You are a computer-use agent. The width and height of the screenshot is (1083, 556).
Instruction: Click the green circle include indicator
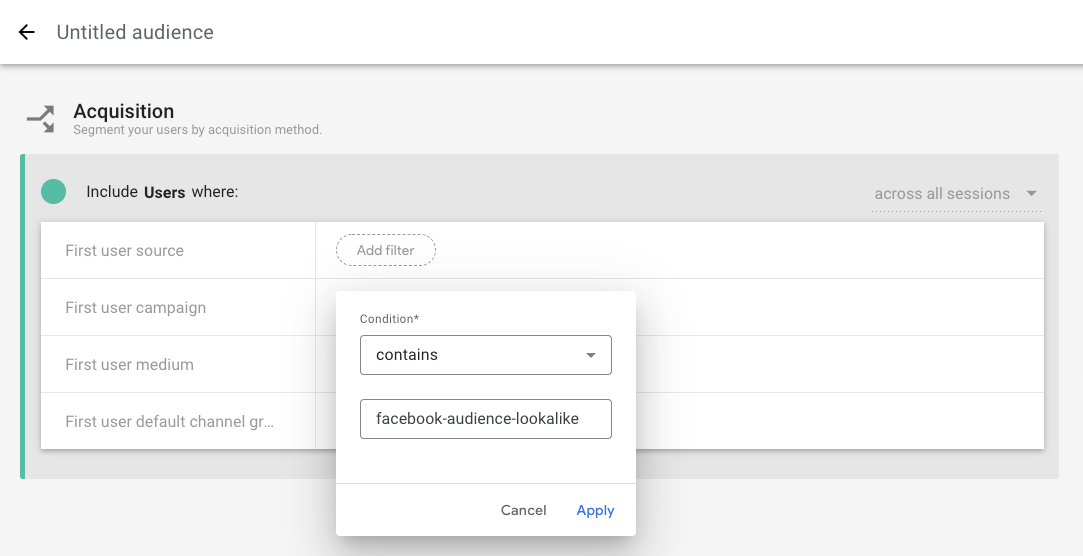coord(53,192)
